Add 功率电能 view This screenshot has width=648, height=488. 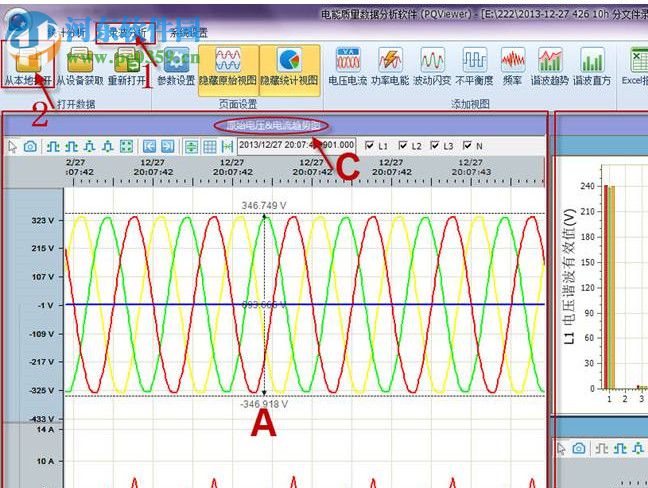(390, 66)
